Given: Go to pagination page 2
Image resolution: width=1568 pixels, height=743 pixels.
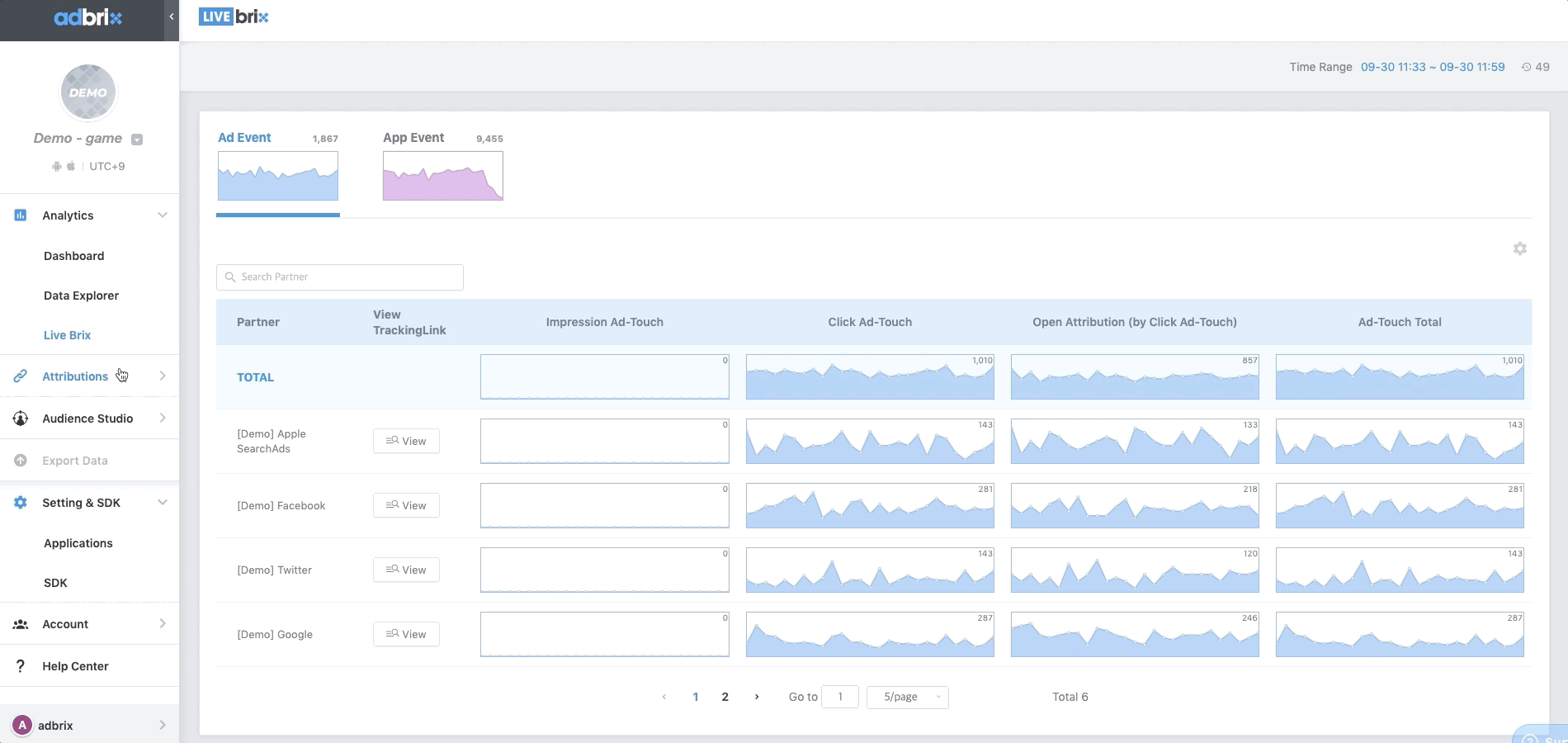Looking at the screenshot, I should pos(725,697).
